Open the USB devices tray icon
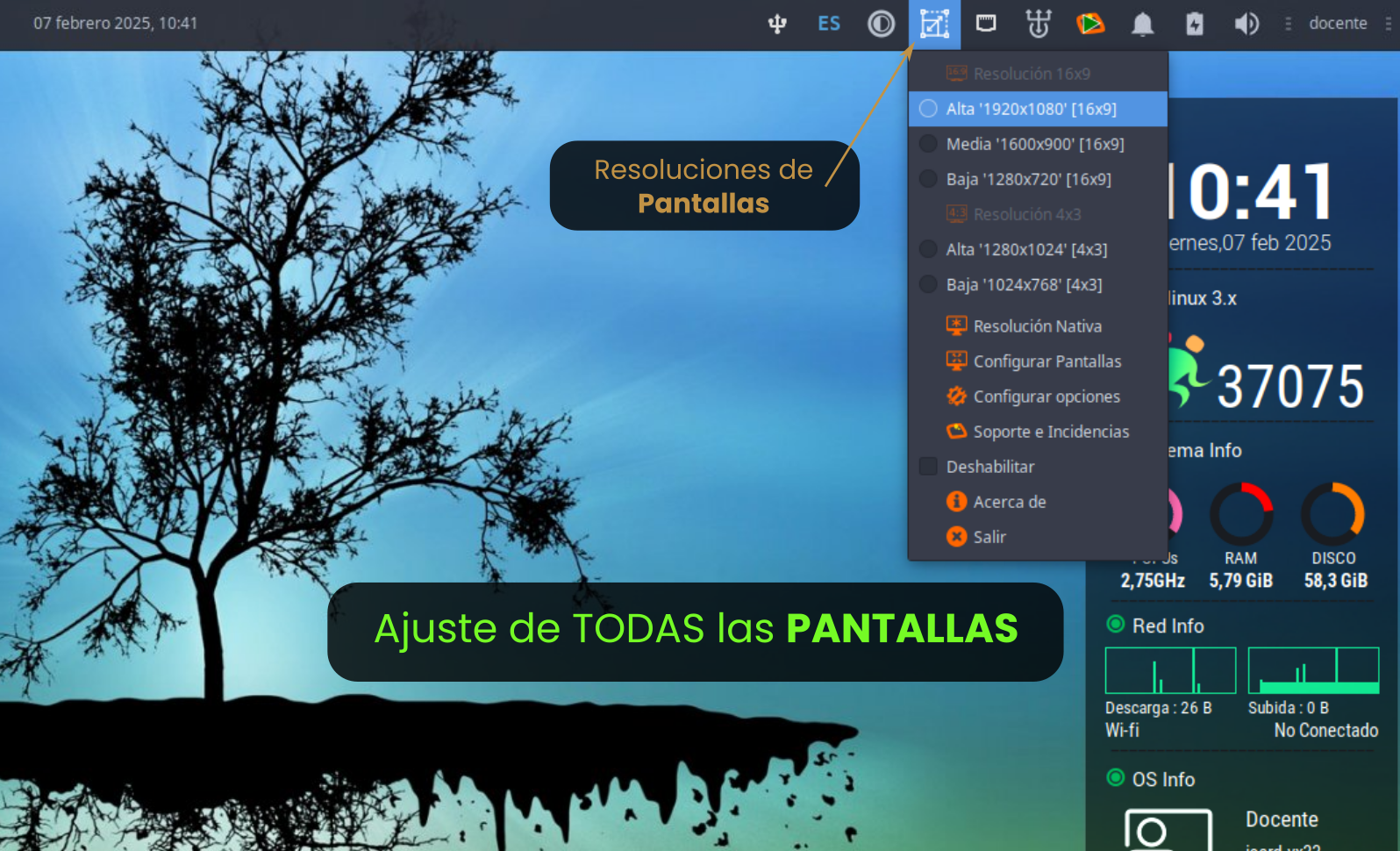This screenshot has width=1400, height=851. click(x=777, y=24)
